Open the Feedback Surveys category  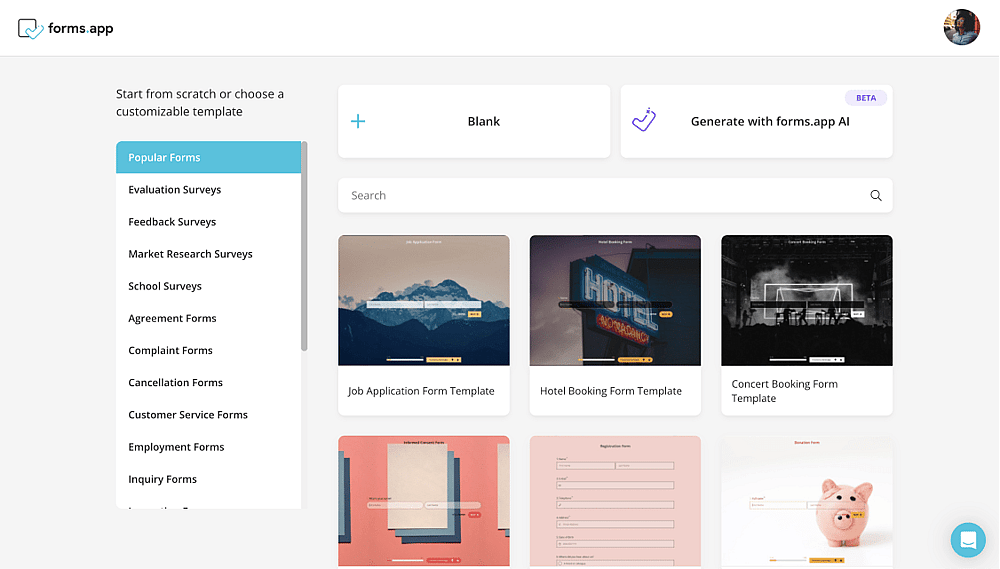(x=172, y=221)
